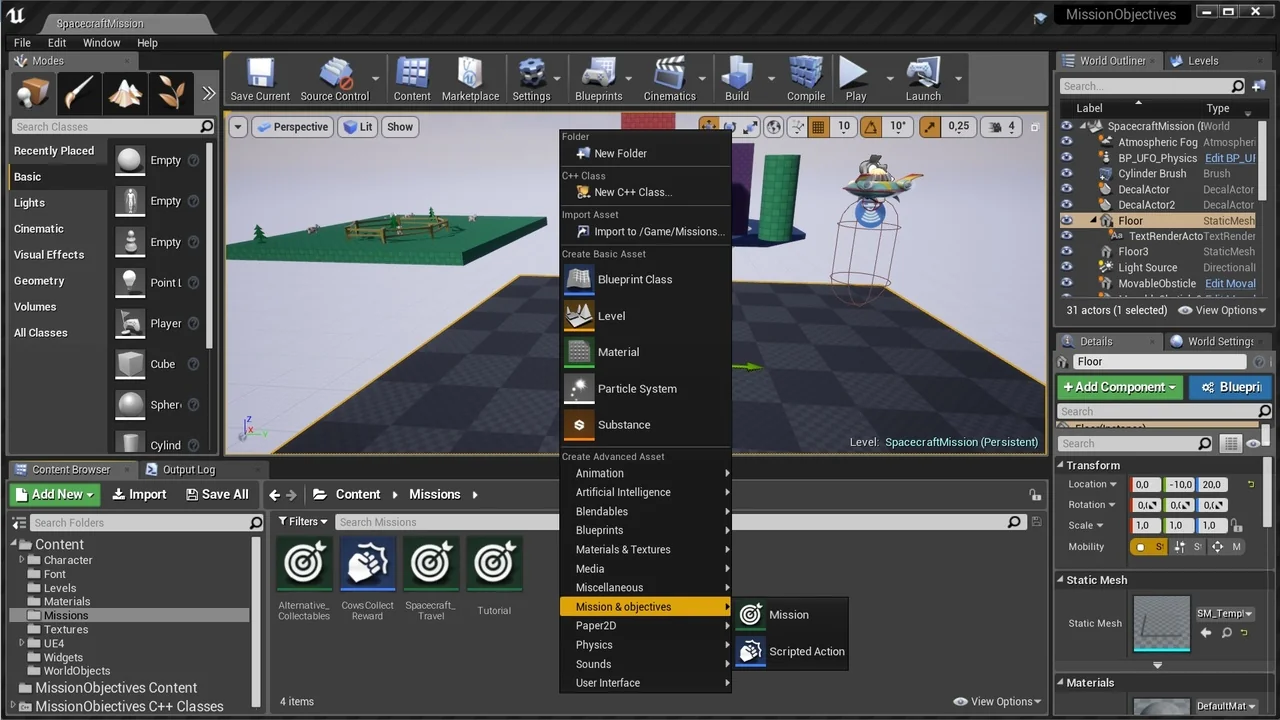Select the Substance basic asset entry
This screenshot has width=1280, height=720.
[623, 425]
